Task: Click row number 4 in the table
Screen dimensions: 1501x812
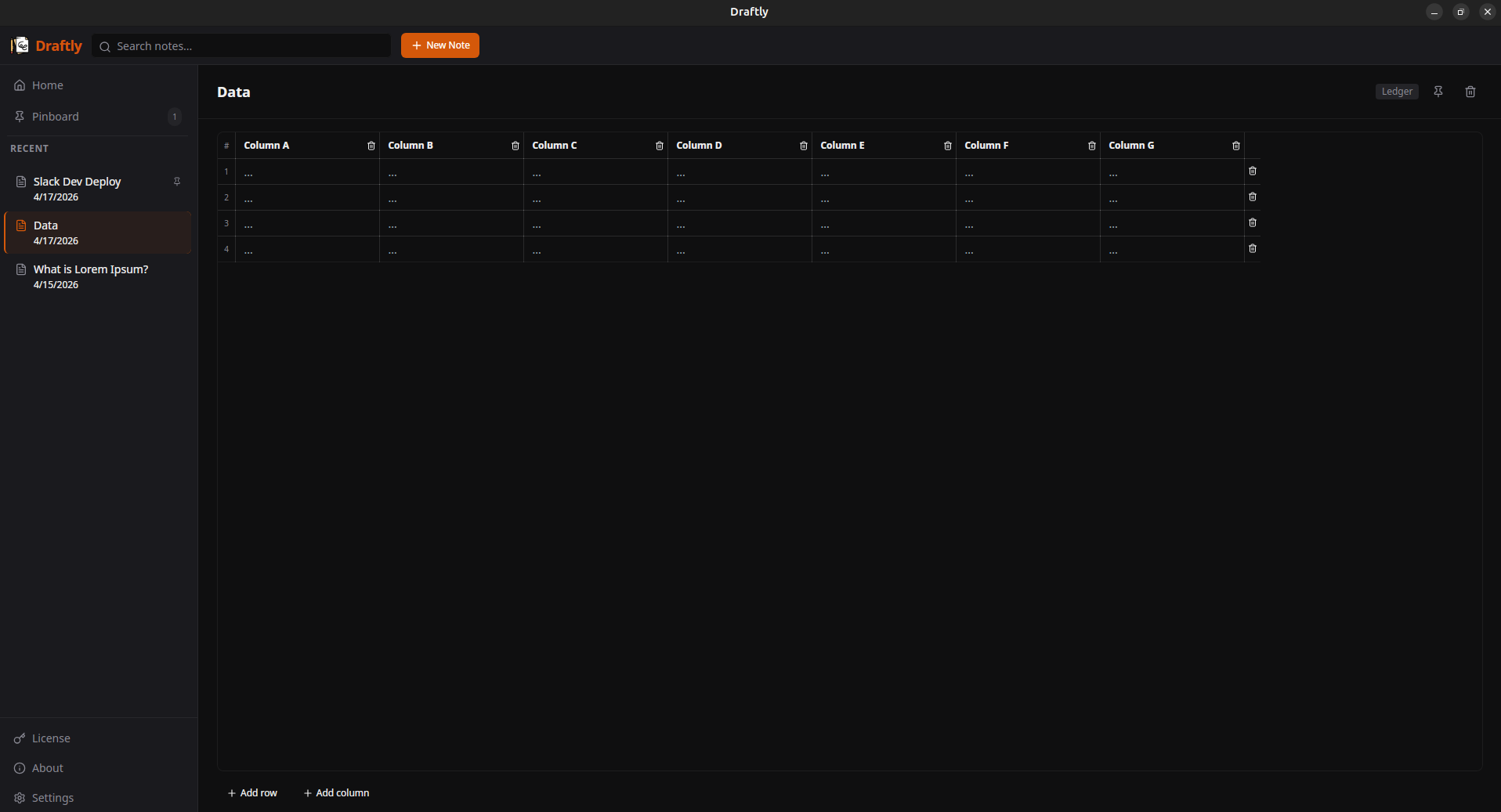Action: (x=226, y=249)
